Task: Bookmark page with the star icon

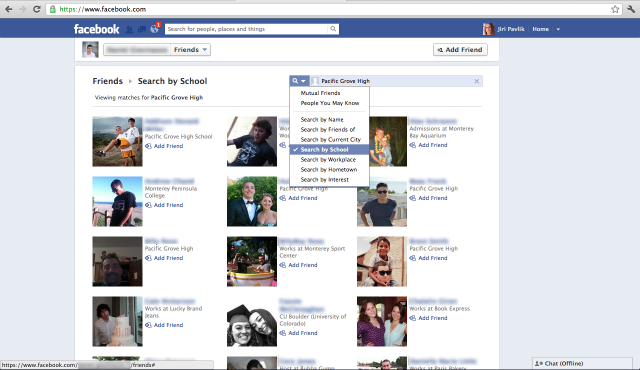Action: coord(615,9)
